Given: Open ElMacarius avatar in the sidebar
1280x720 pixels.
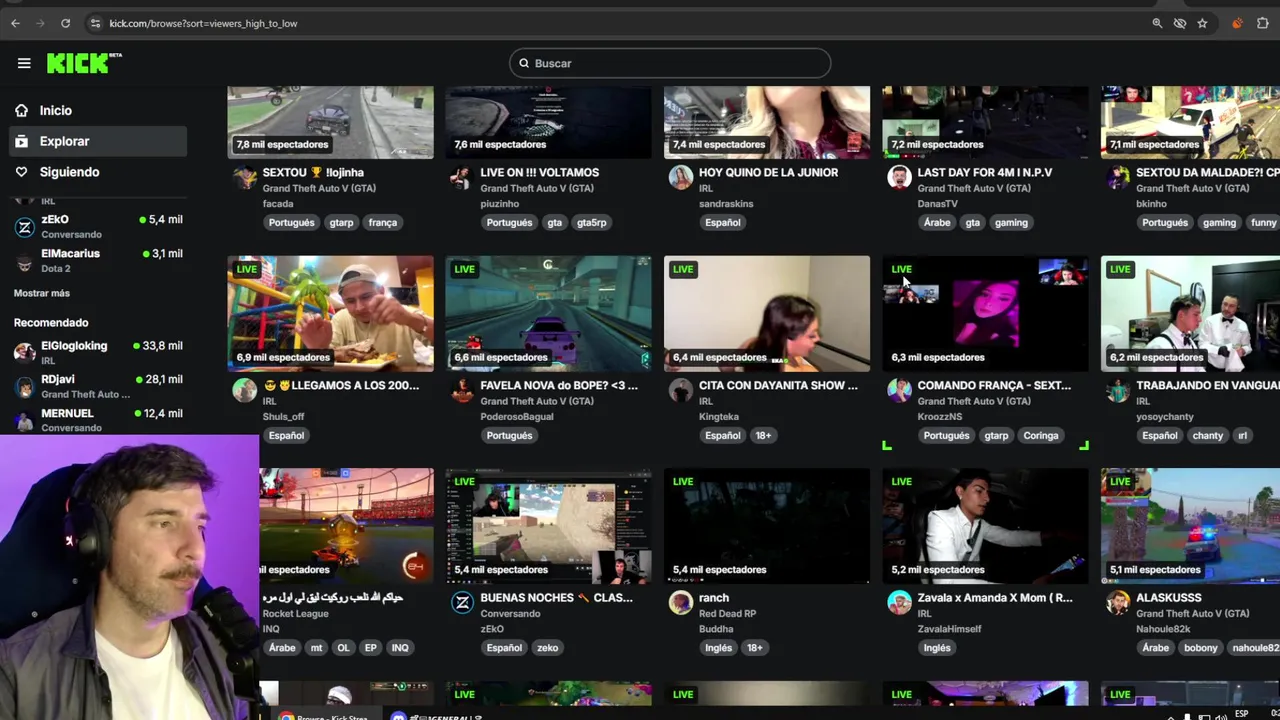Looking at the screenshot, I should pyautogui.click(x=25, y=261).
